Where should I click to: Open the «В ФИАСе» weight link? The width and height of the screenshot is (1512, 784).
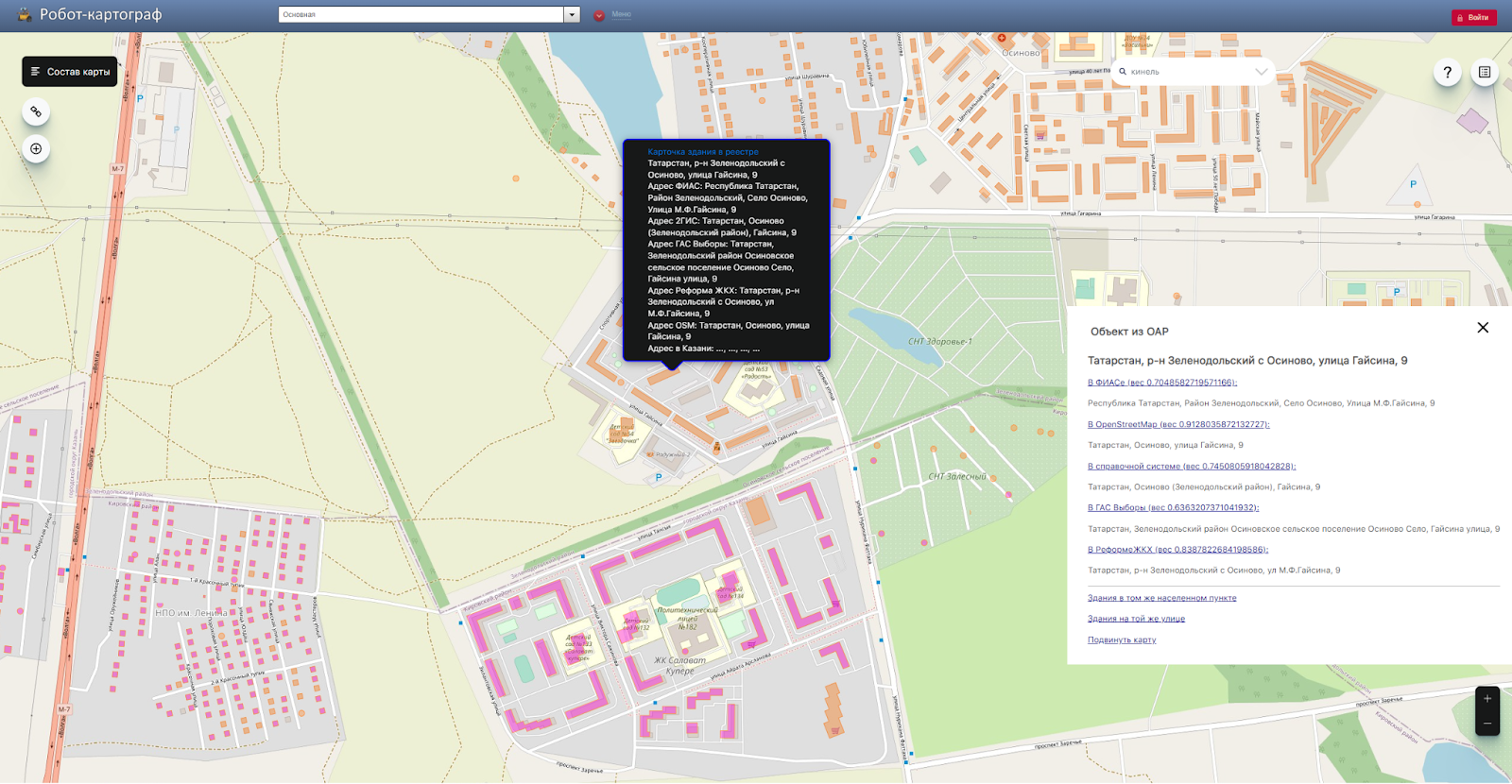point(1162,383)
